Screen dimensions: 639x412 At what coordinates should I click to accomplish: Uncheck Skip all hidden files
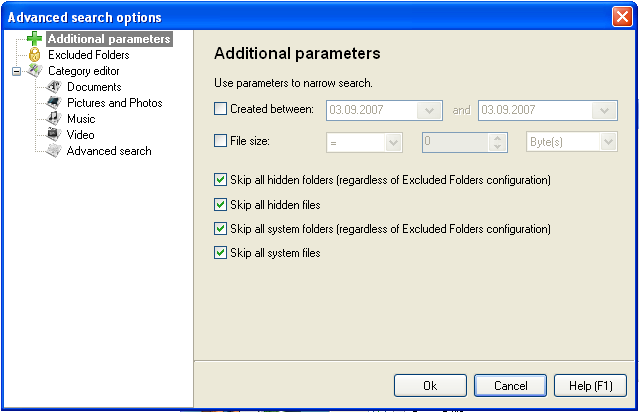coord(220,204)
